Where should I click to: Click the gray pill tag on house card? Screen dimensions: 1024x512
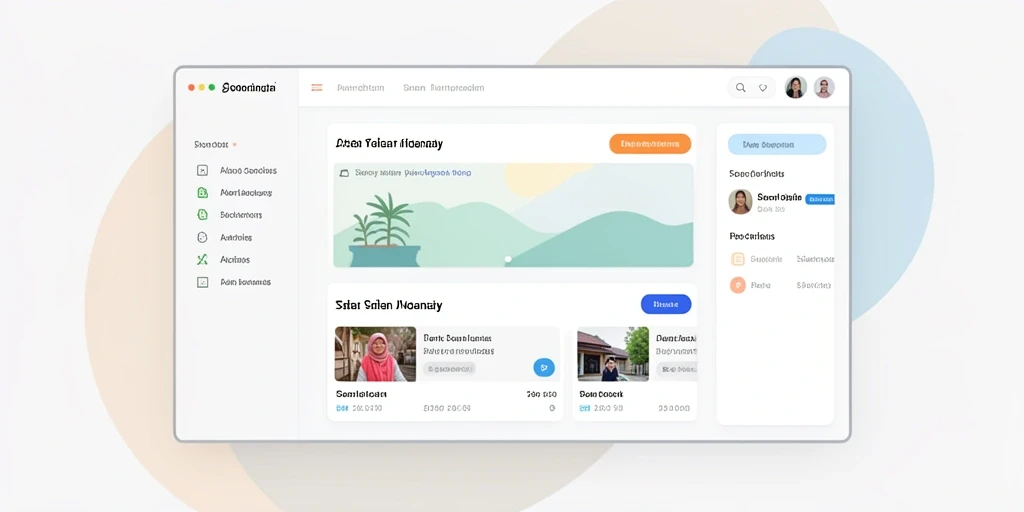click(x=677, y=370)
